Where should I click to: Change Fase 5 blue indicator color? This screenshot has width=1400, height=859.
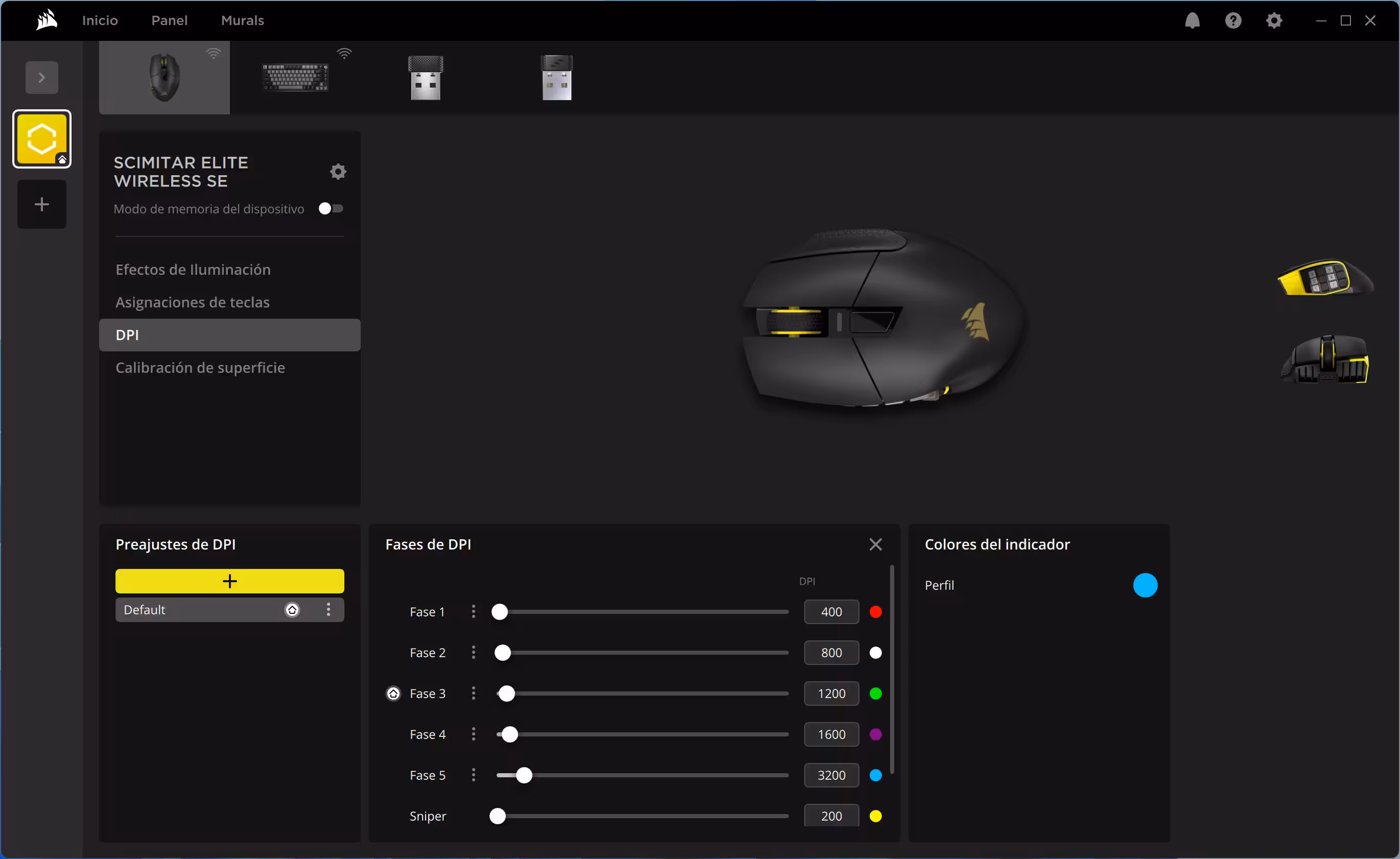point(875,775)
